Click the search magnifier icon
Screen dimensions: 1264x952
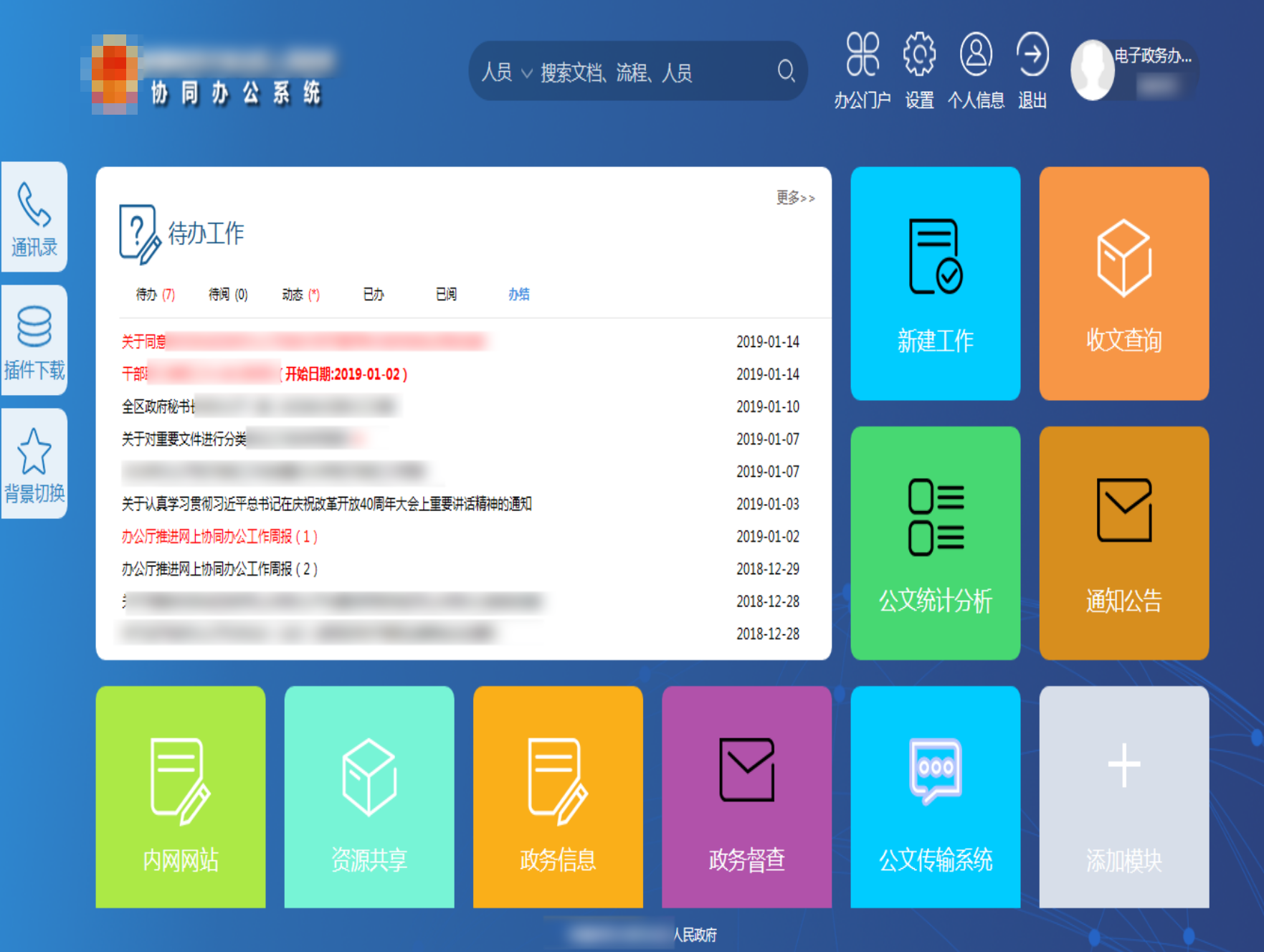pyautogui.click(x=787, y=71)
